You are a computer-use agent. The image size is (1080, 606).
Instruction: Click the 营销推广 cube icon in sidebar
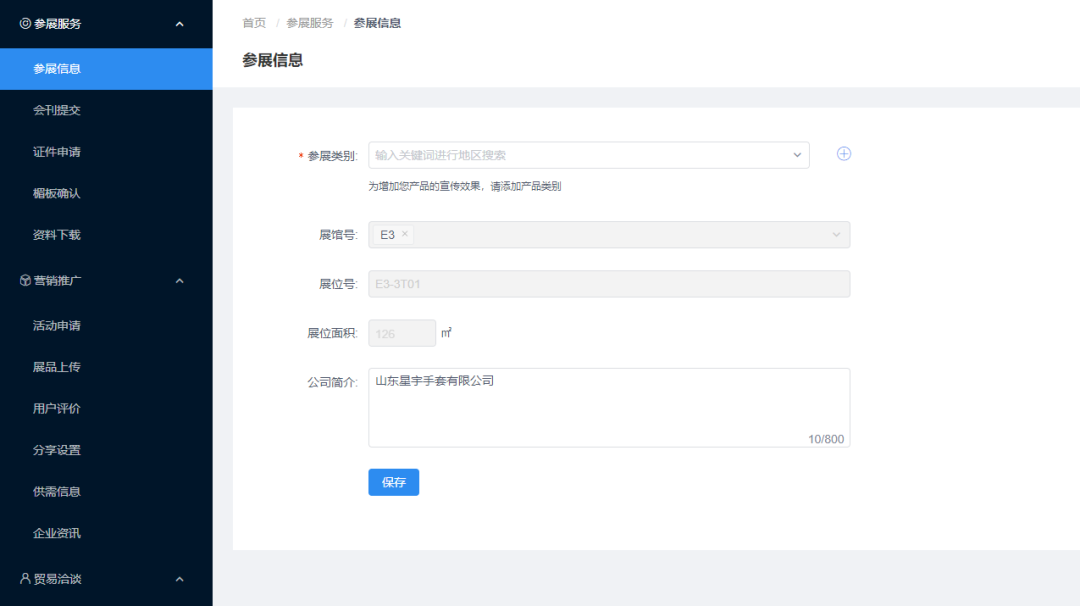pos(25,280)
